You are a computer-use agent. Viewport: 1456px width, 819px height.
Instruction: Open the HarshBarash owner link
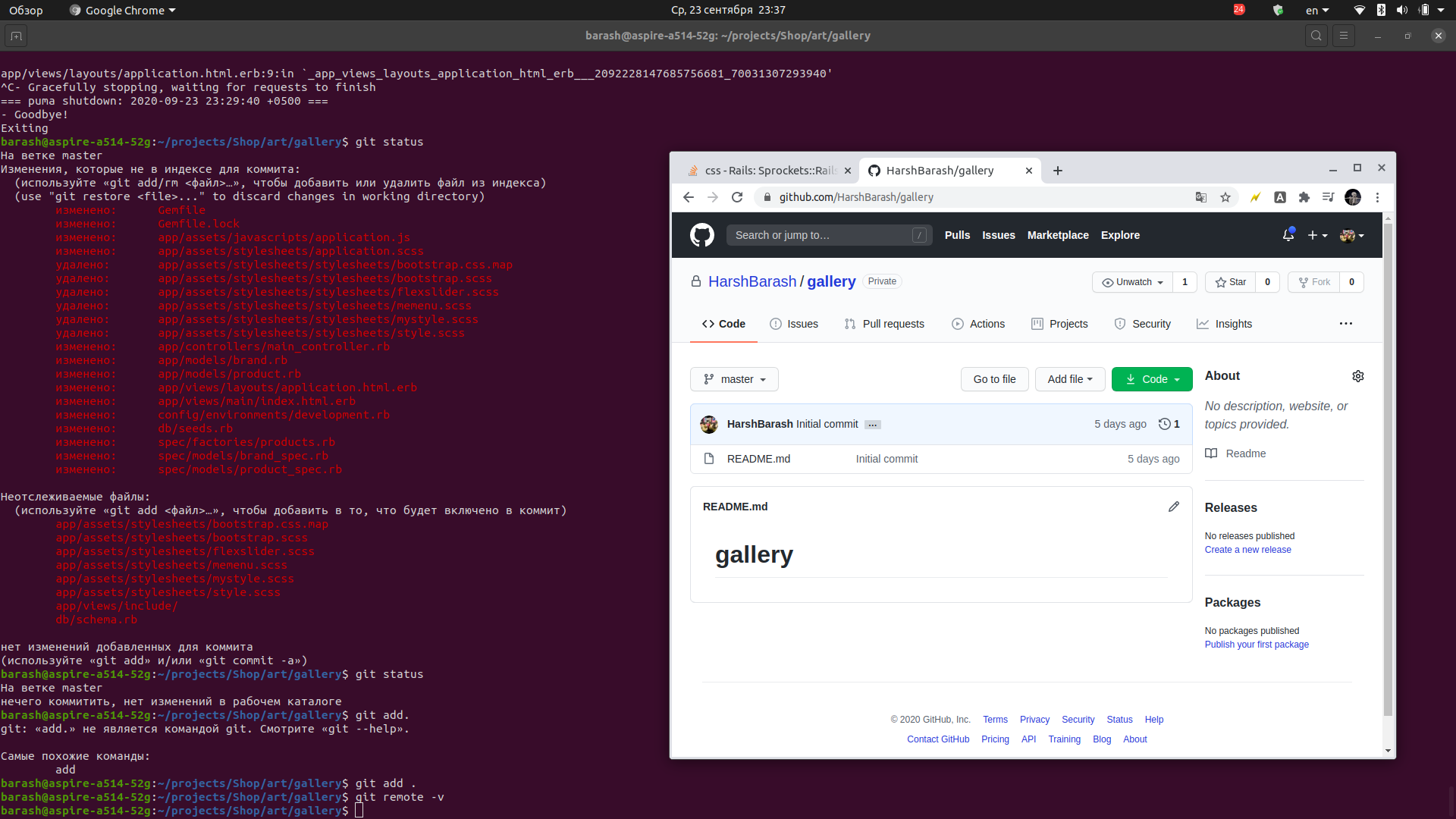coord(752,281)
